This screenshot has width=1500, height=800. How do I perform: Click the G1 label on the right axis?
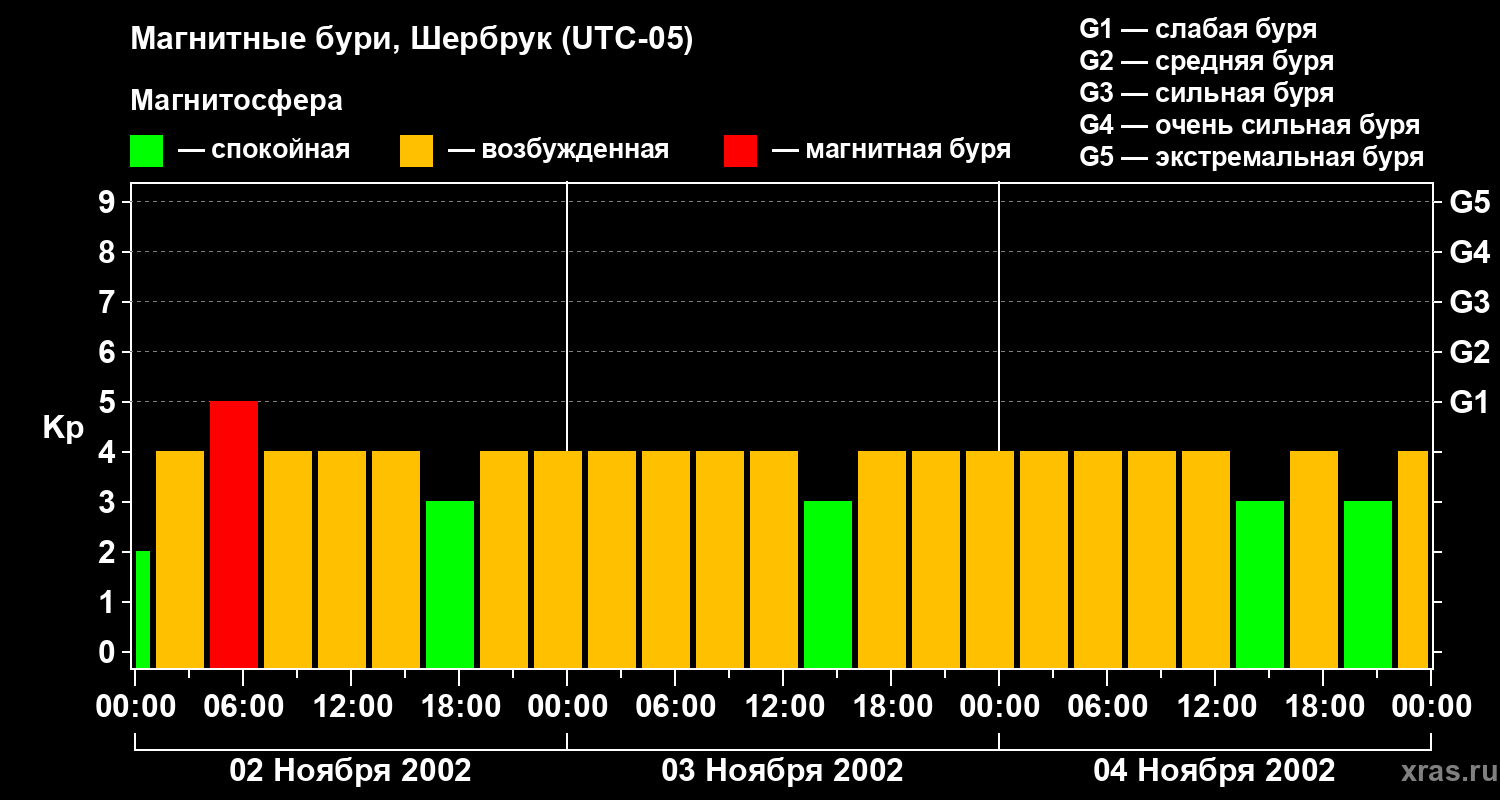point(1469,402)
